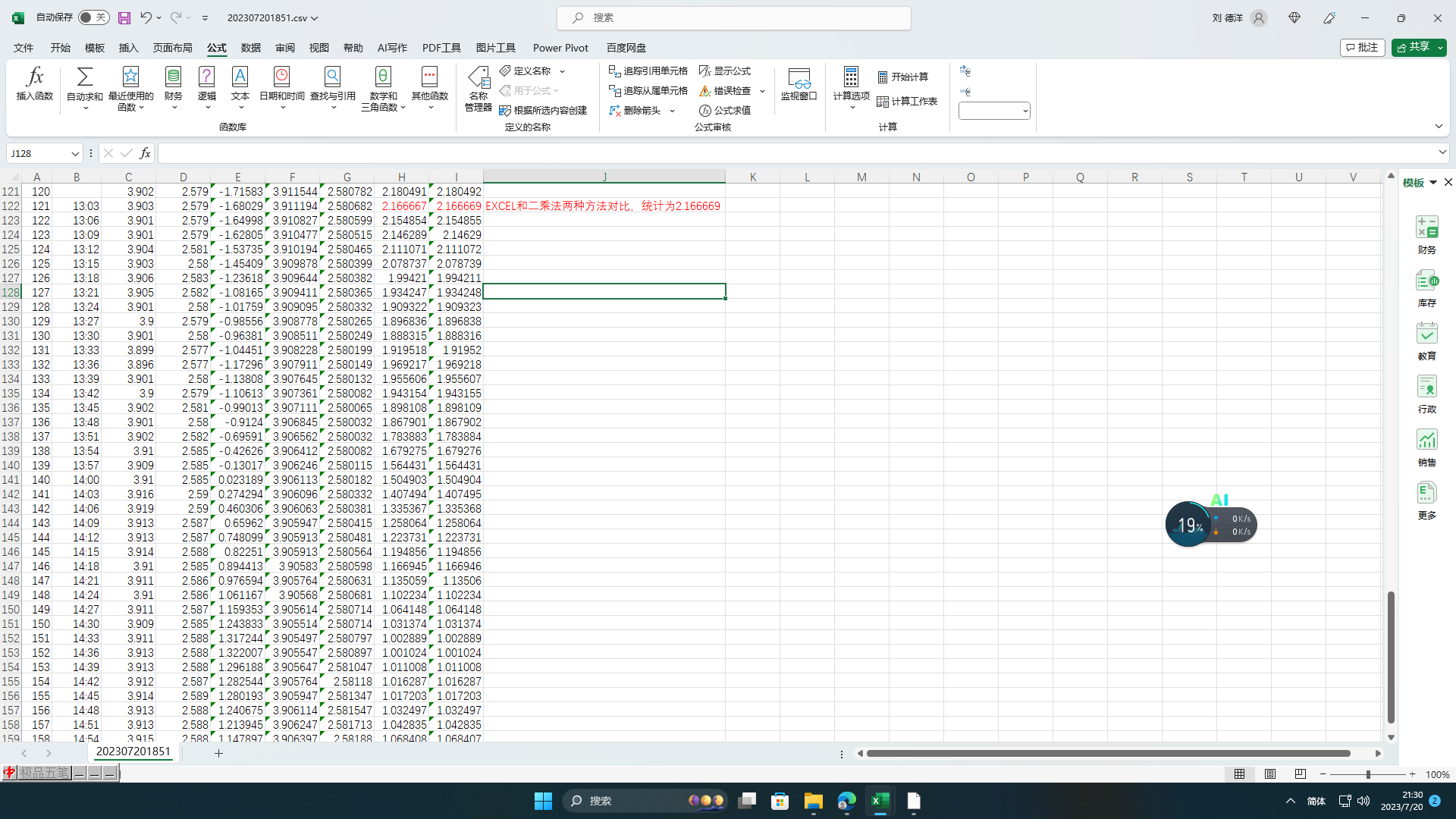Open the Page Layout (页面布局) tab
This screenshot has width=1456, height=819.
click(172, 48)
